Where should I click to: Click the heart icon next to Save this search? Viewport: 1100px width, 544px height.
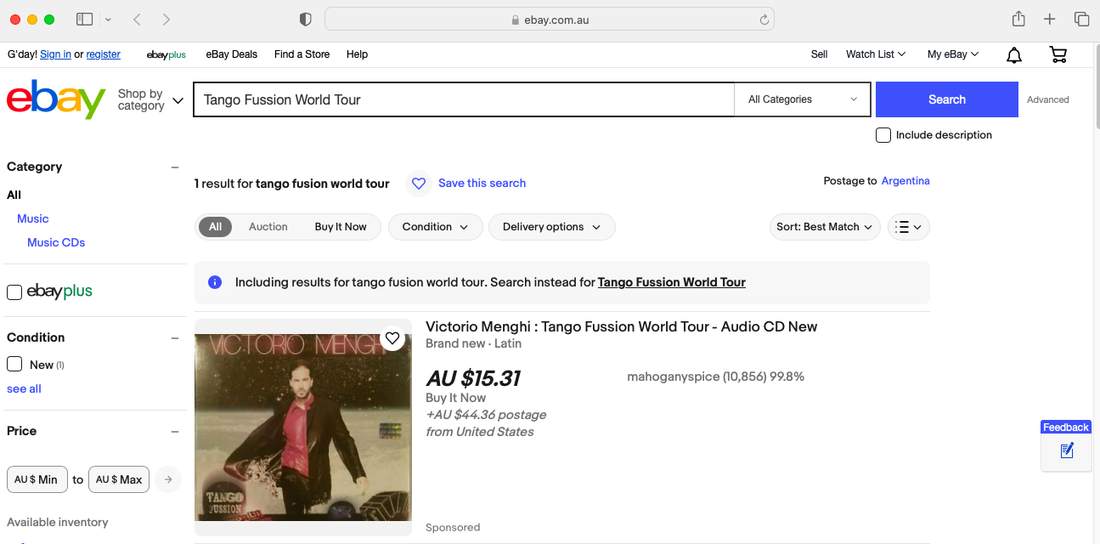click(418, 183)
